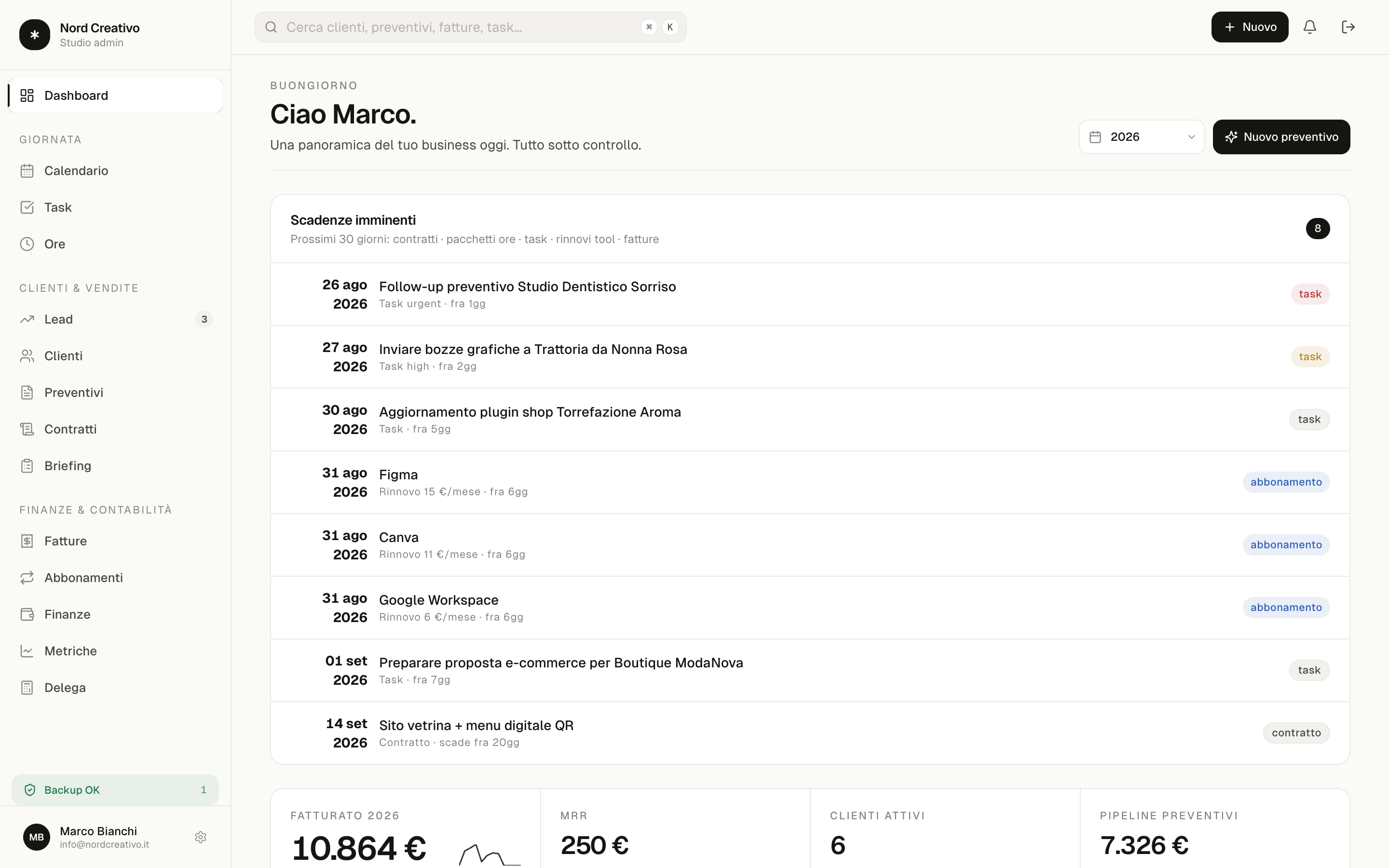
Task: Click the fatturato sparkline chart
Action: click(490, 854)
